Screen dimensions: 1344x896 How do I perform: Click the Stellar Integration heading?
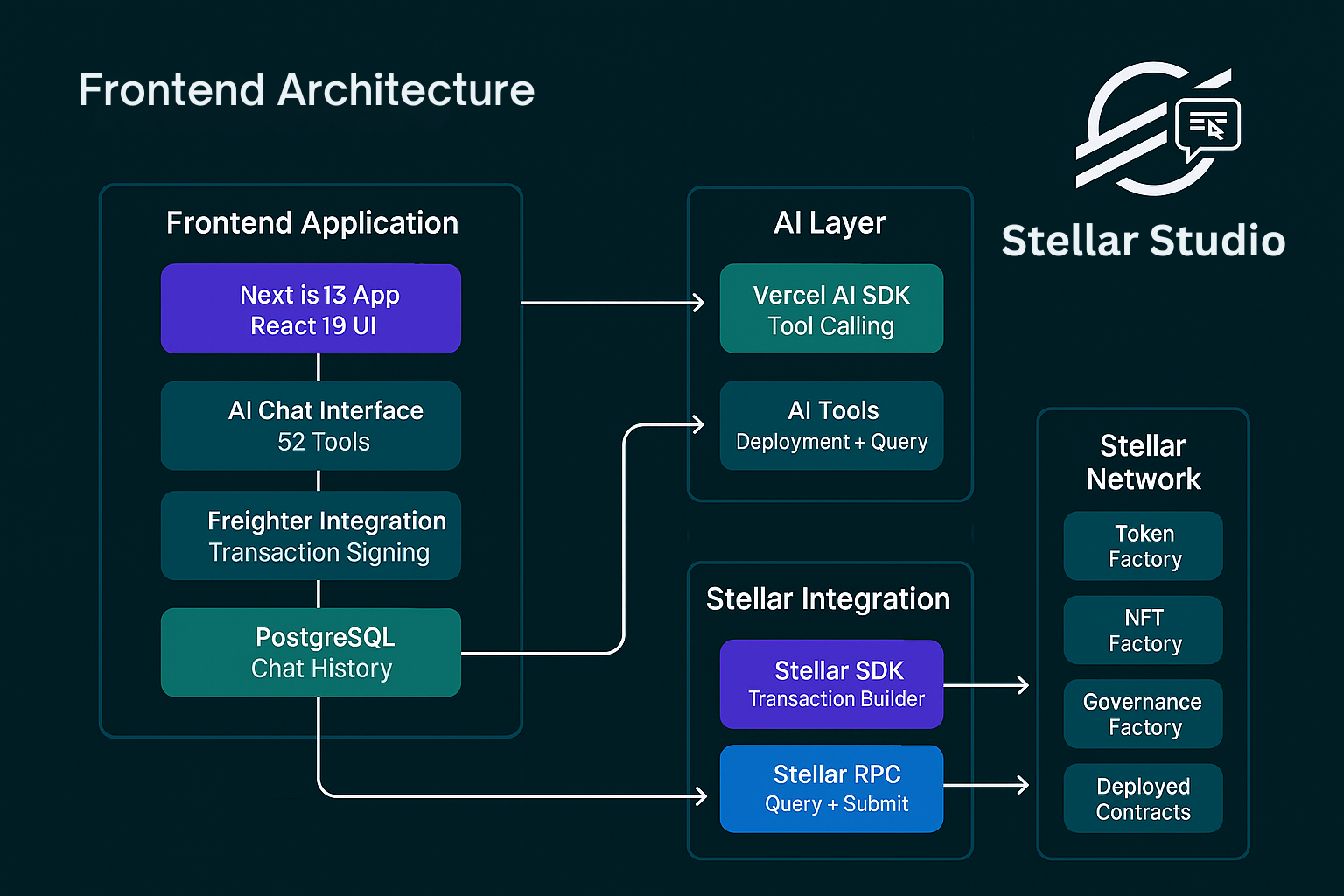pos(828,599)
